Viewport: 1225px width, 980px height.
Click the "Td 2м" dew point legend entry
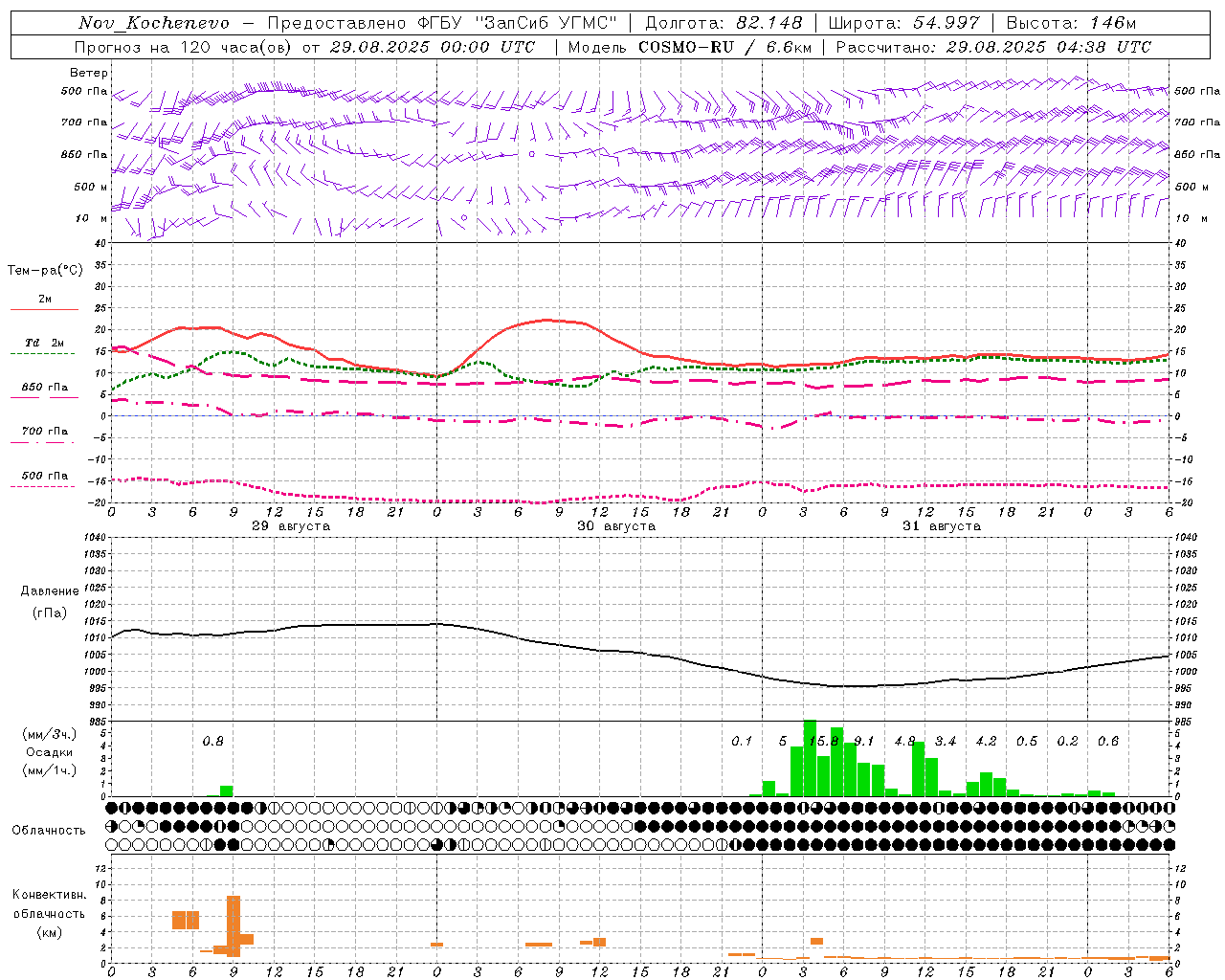pyautogui.click(x=45, y=343)
